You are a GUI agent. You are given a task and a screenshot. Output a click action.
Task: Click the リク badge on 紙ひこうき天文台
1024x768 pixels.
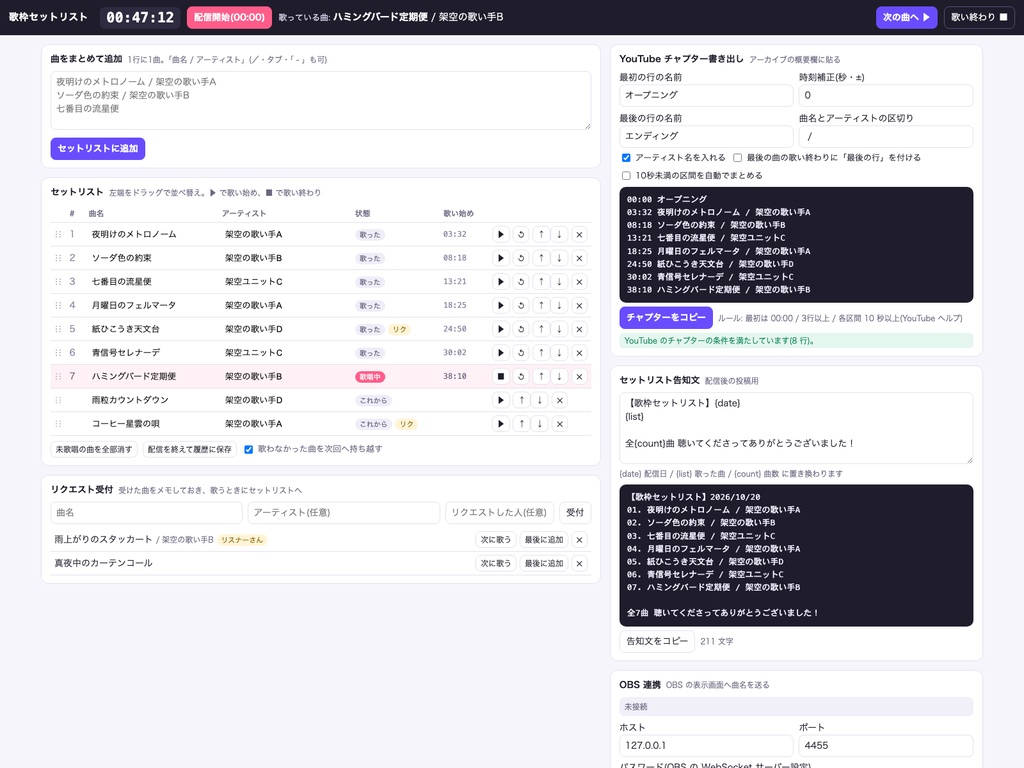coord(400,330)
